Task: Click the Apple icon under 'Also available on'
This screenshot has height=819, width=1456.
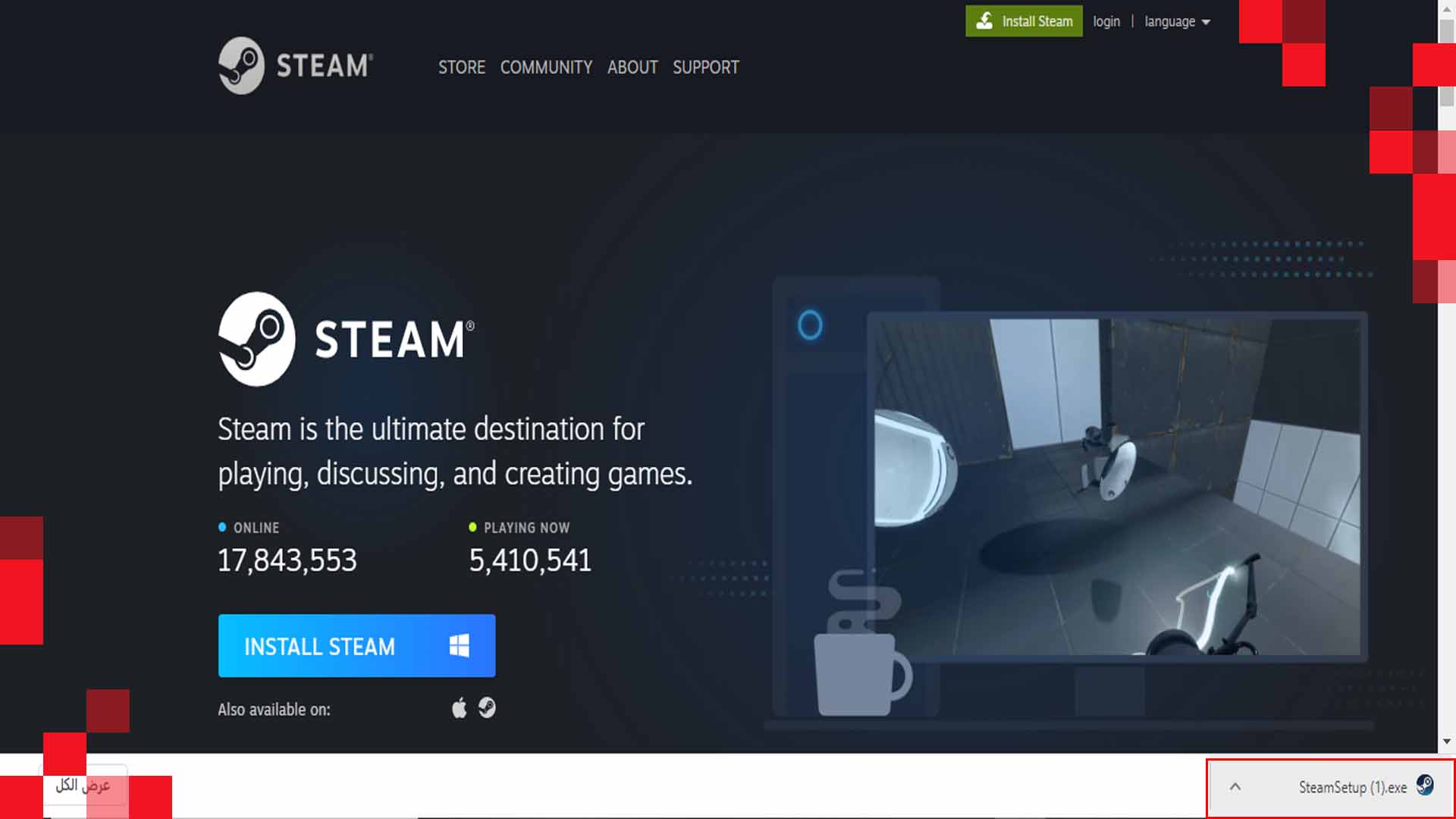Action: click(x=459, y=708)
